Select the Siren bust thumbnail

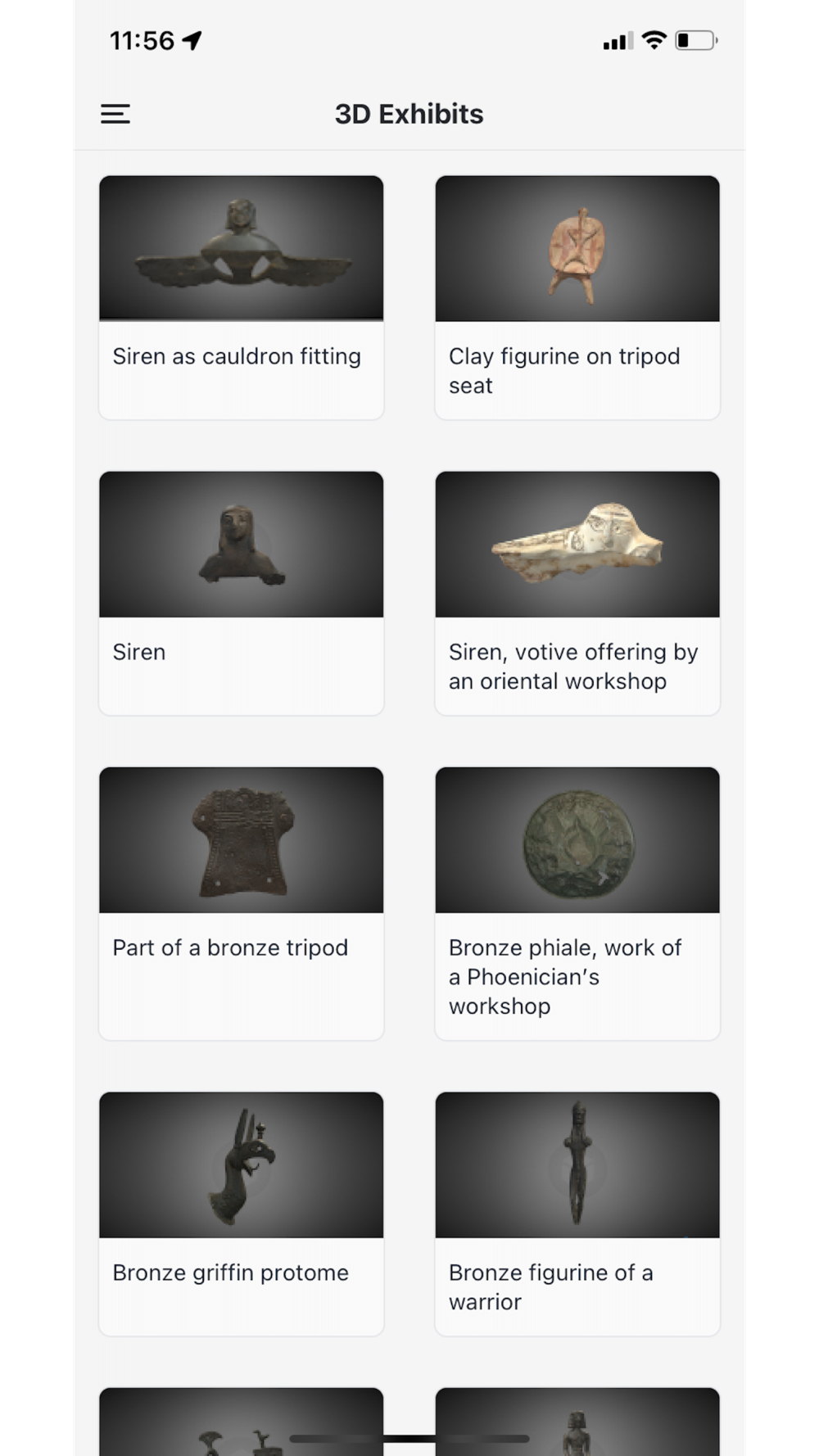242,544
